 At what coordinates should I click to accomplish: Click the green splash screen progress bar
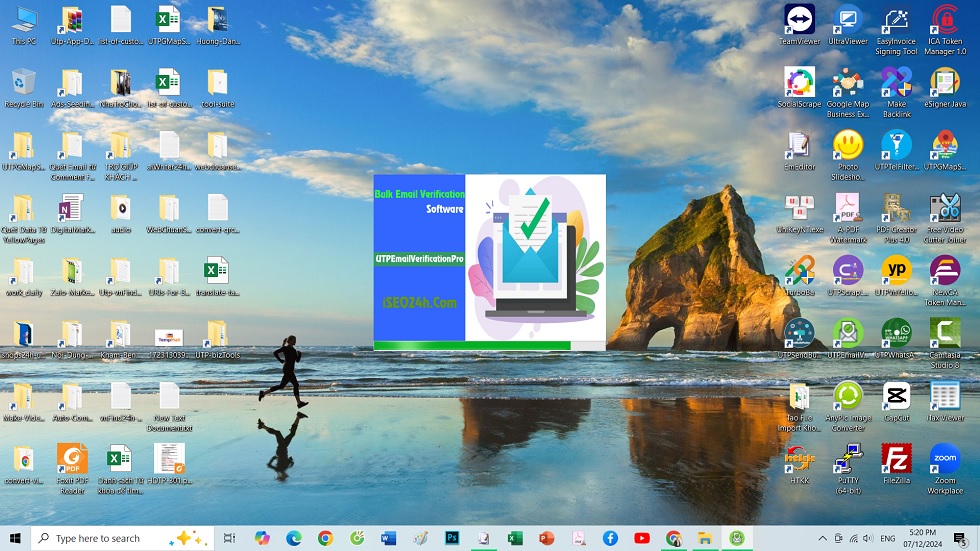[472, 346]
